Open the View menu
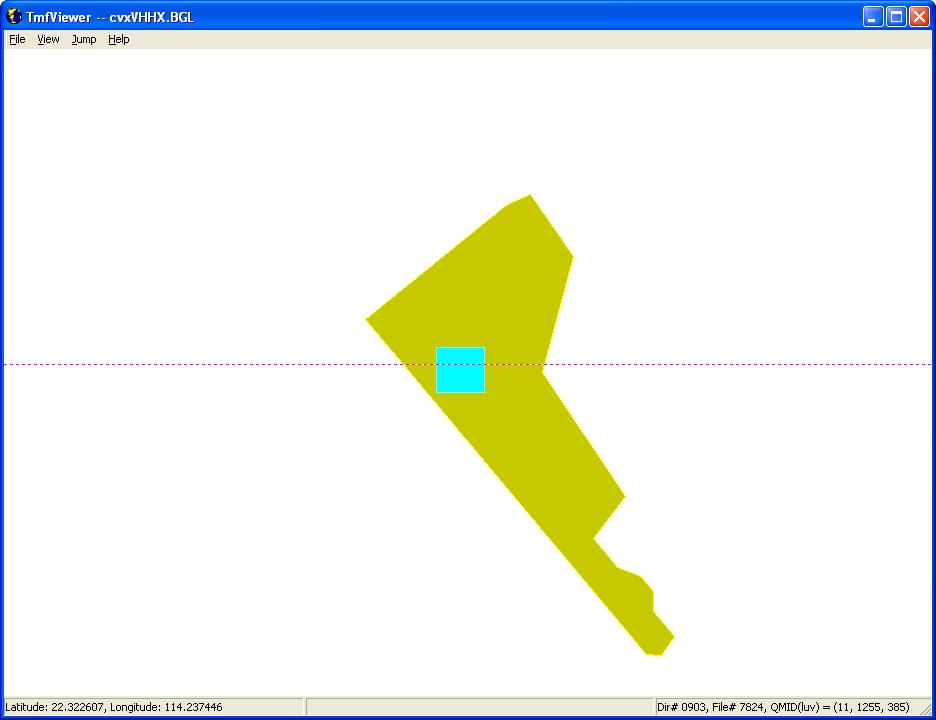The width and height of the screenshot is (936, 720). 48,39
